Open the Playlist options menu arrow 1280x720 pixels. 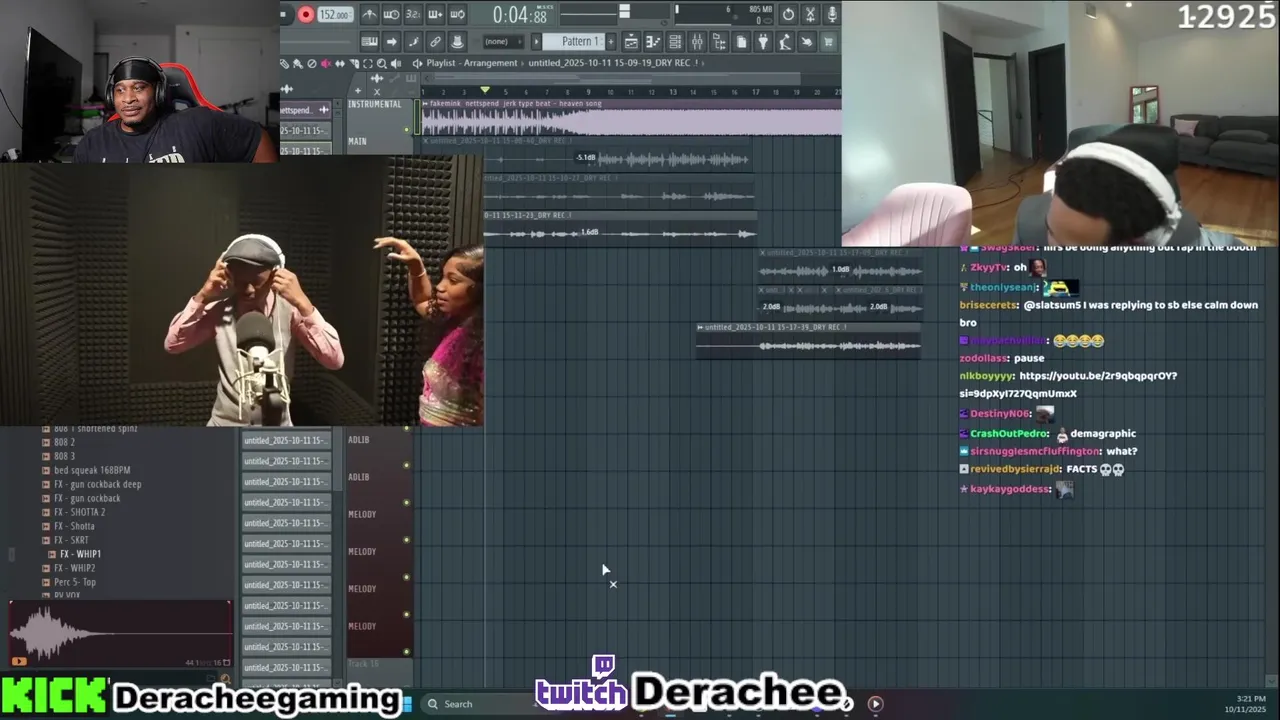point(417,63)
